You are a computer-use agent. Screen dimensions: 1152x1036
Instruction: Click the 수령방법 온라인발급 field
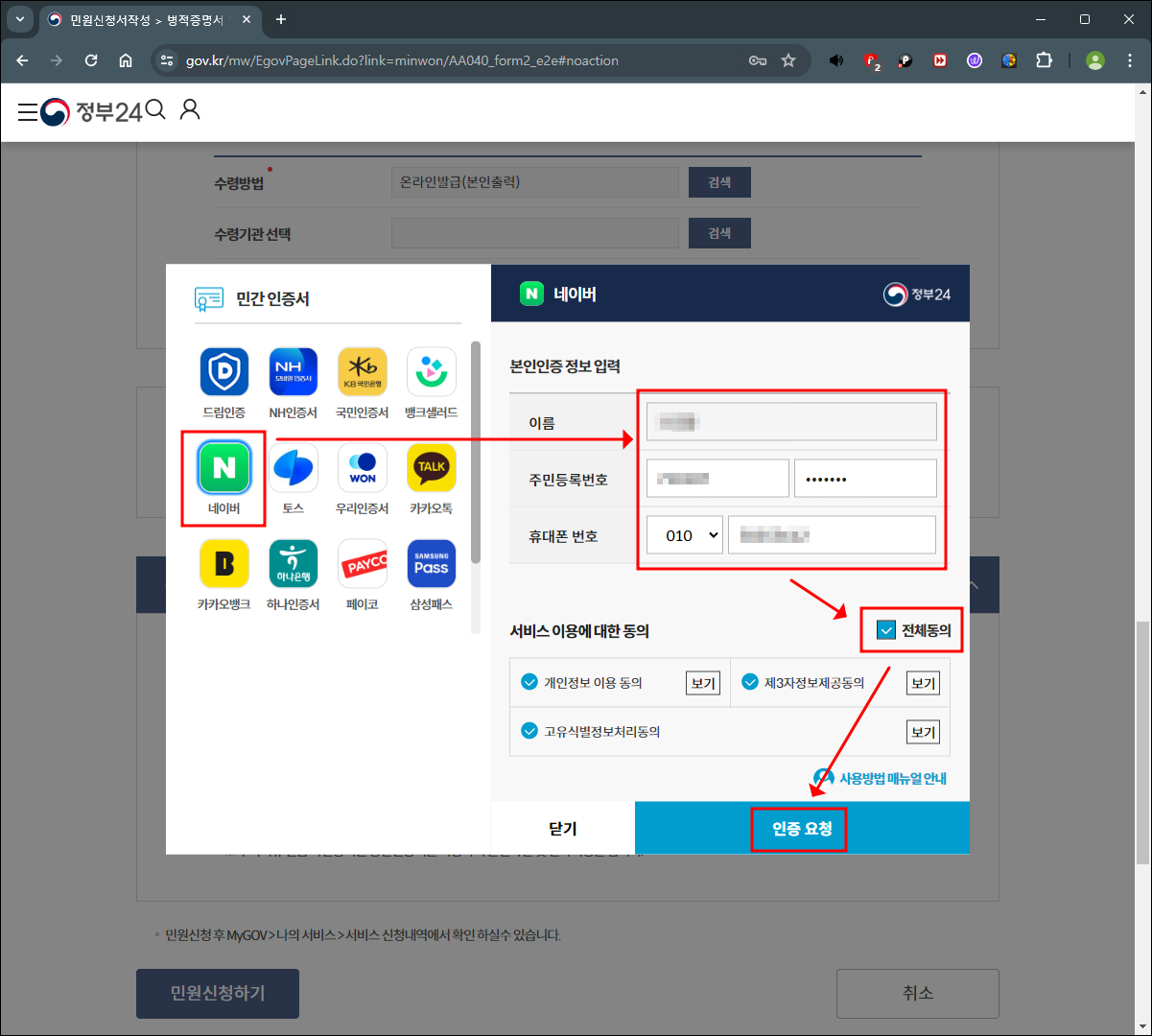click(535, 182)
